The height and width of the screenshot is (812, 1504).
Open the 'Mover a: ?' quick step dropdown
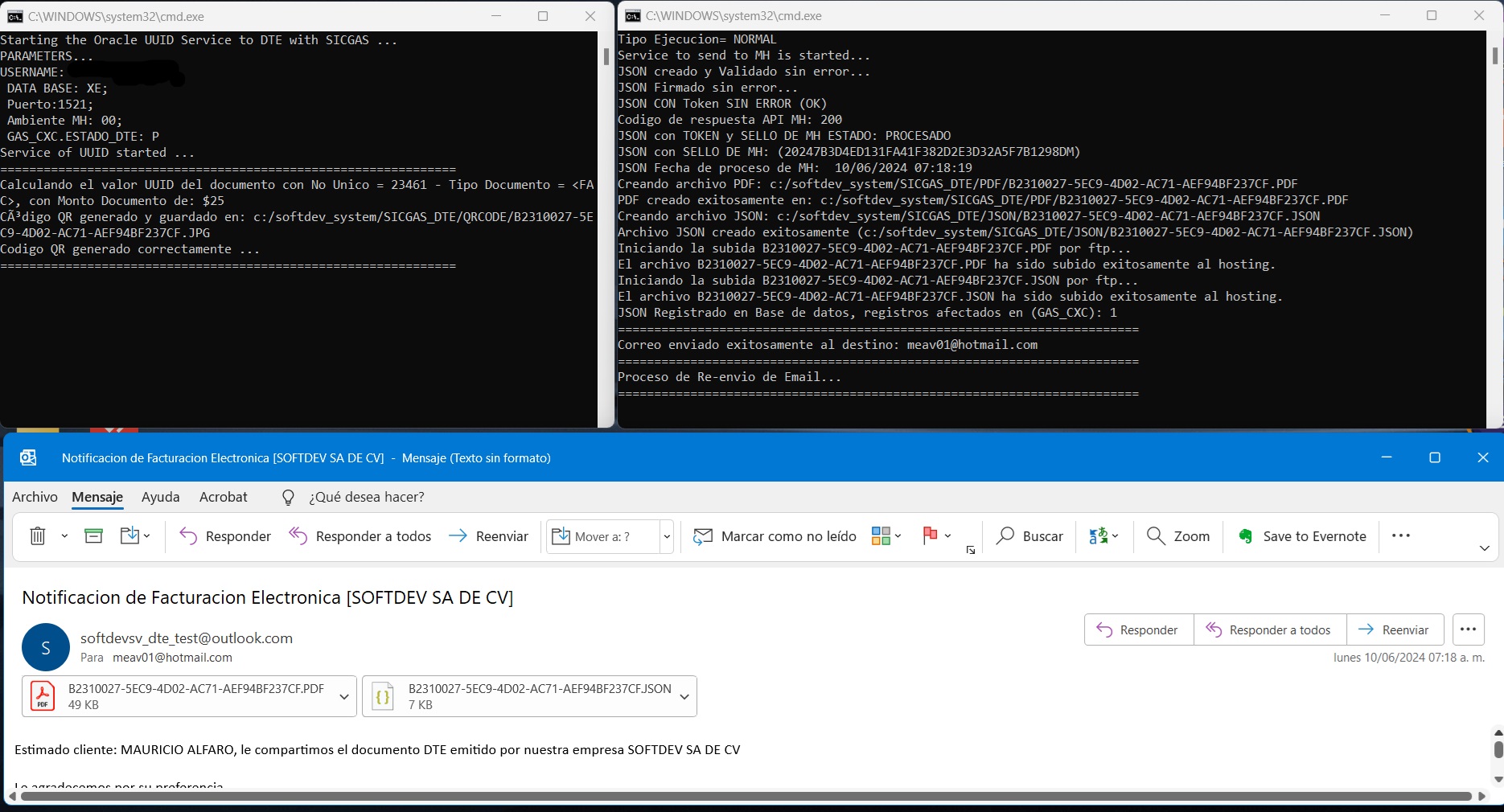666,537
